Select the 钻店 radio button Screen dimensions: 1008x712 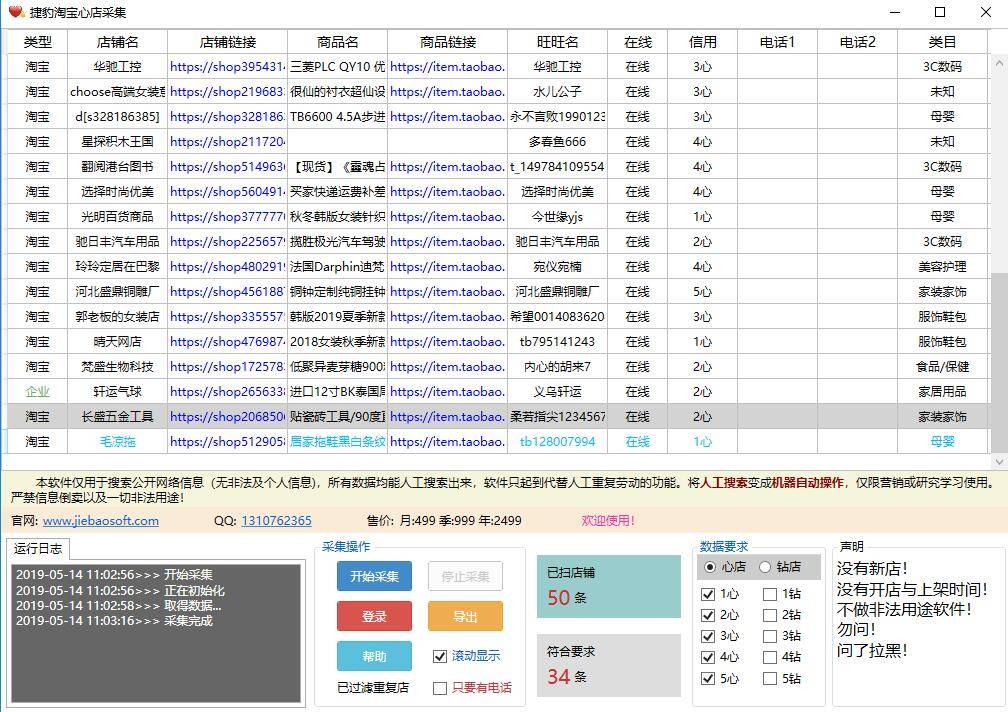766,567
